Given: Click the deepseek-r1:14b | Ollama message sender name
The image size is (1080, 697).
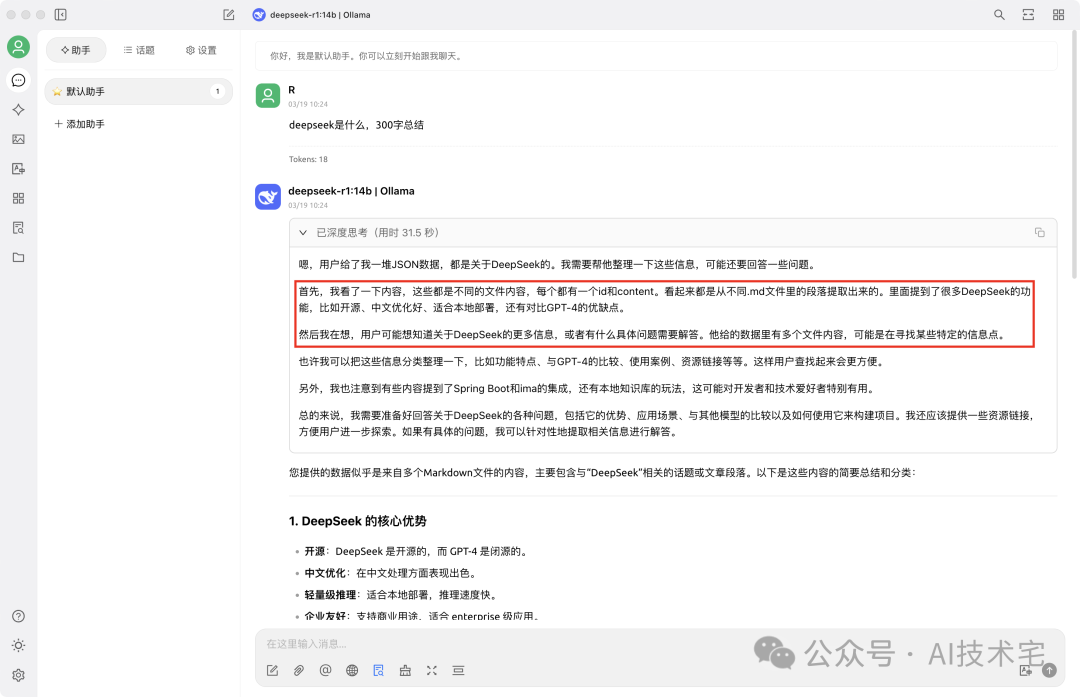Looking at the screenshot, I should [x=351, y=191].
